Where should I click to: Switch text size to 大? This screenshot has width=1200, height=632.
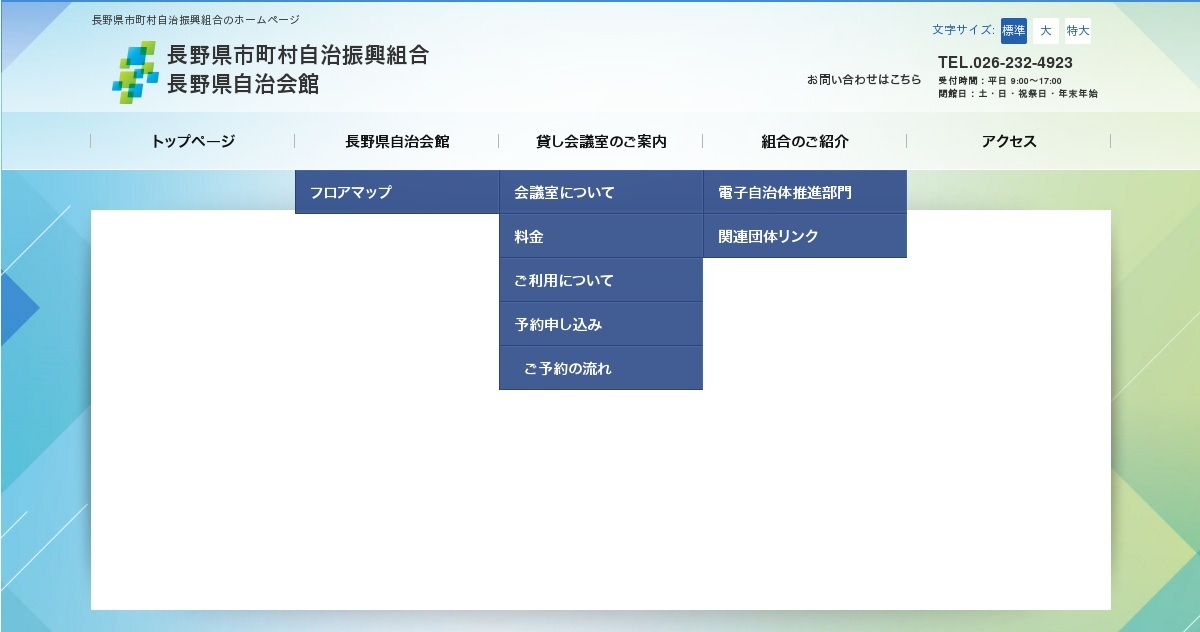click(1045, 31)
